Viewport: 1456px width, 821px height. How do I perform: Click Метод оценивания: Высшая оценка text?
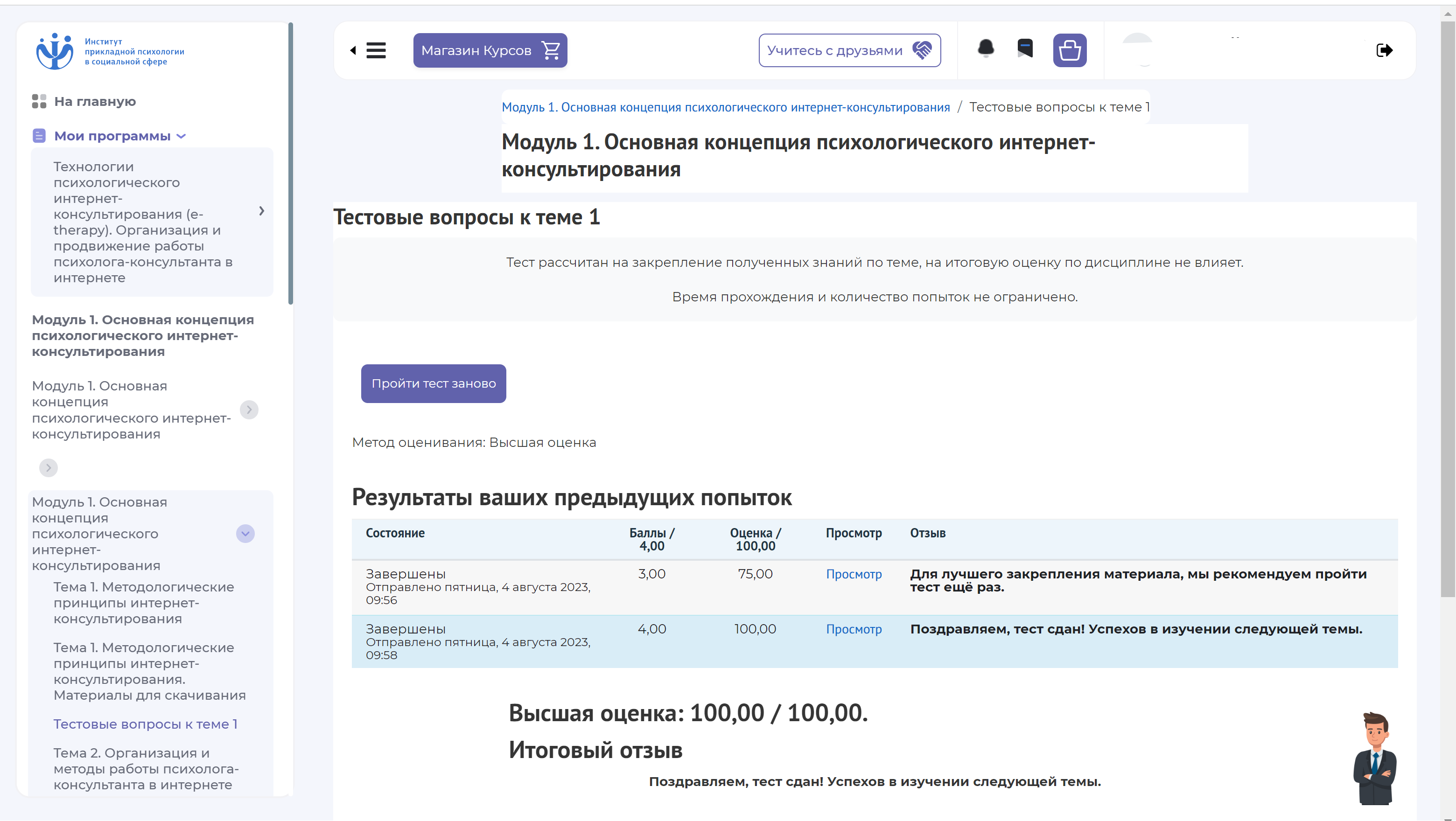point(474,442)
